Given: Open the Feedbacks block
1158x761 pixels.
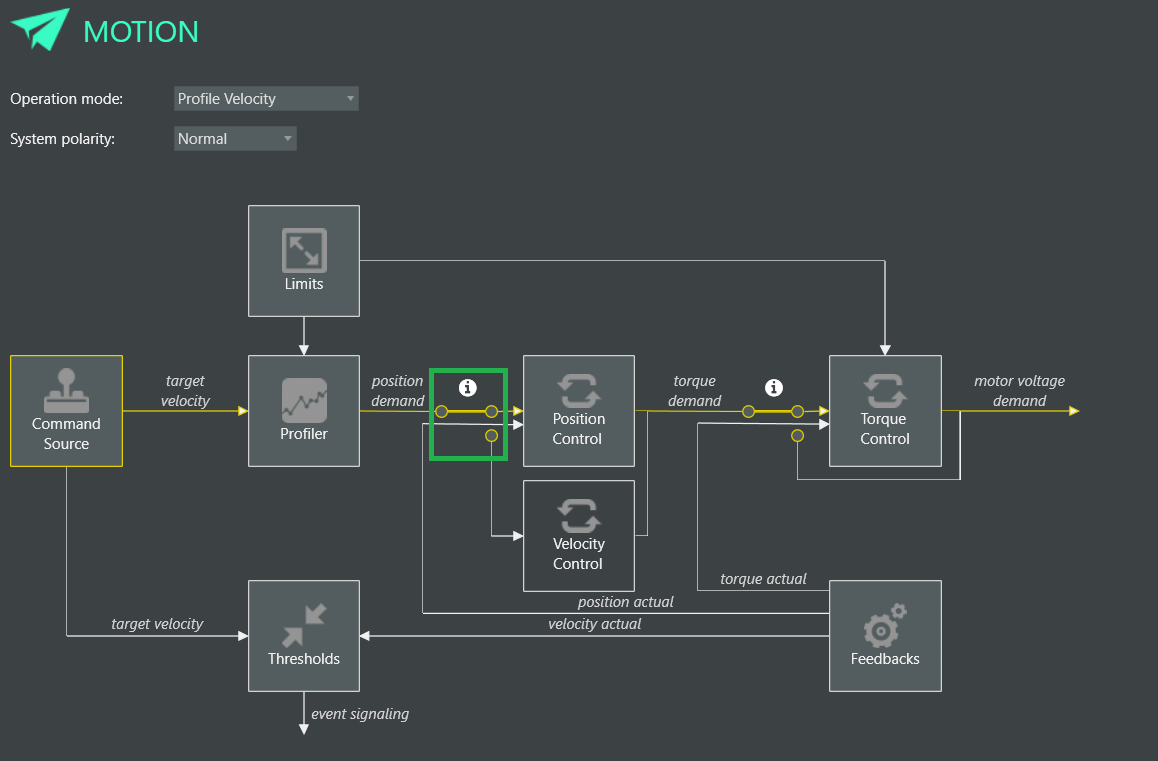Looking at the screenshot, I should (x=885, y=635).
